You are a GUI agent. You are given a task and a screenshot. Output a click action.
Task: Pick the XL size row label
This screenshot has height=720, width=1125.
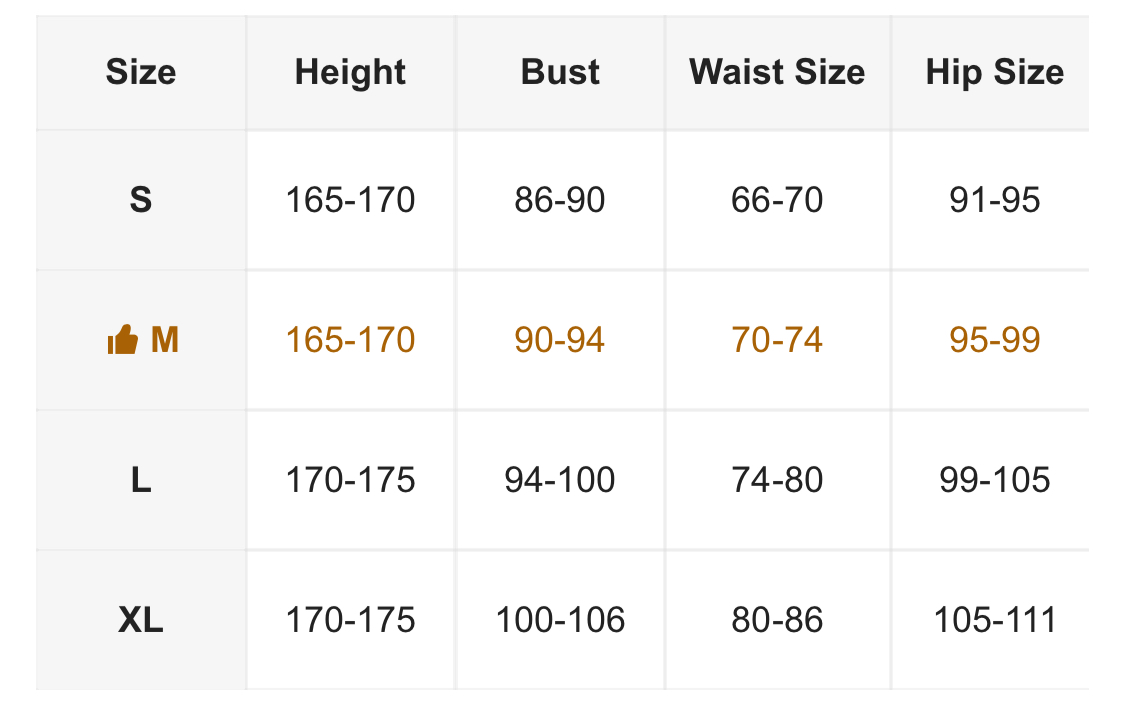click(141, 620)
